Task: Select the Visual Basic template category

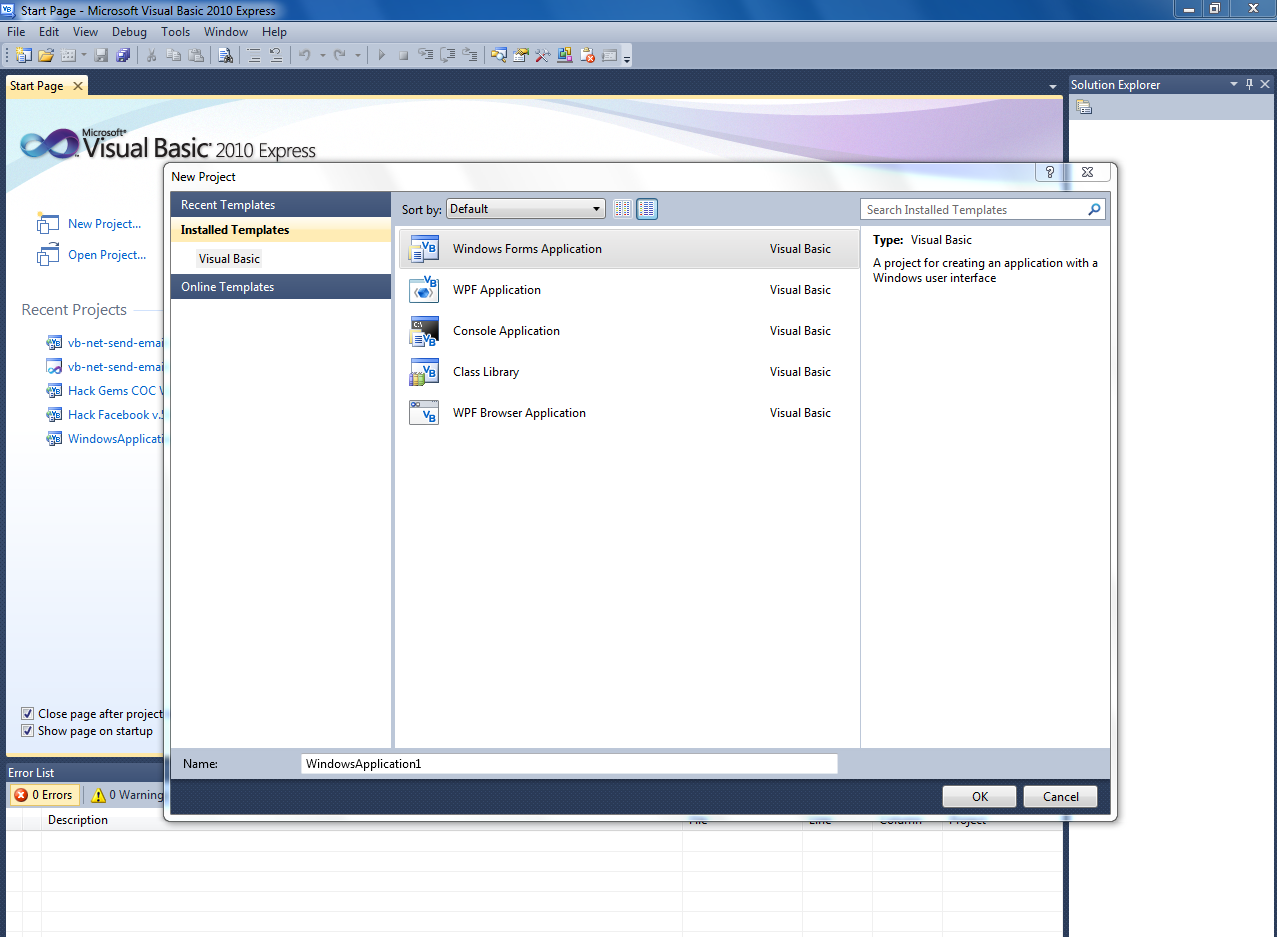Action: pos(229,259)
